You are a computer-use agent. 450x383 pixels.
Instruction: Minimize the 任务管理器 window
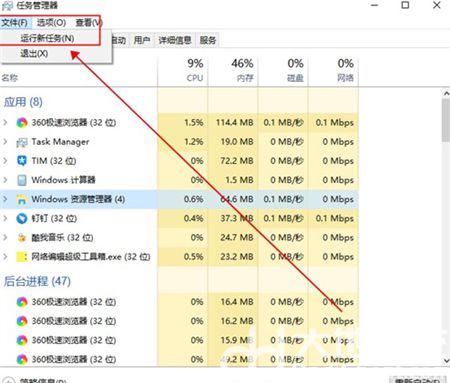375,5
